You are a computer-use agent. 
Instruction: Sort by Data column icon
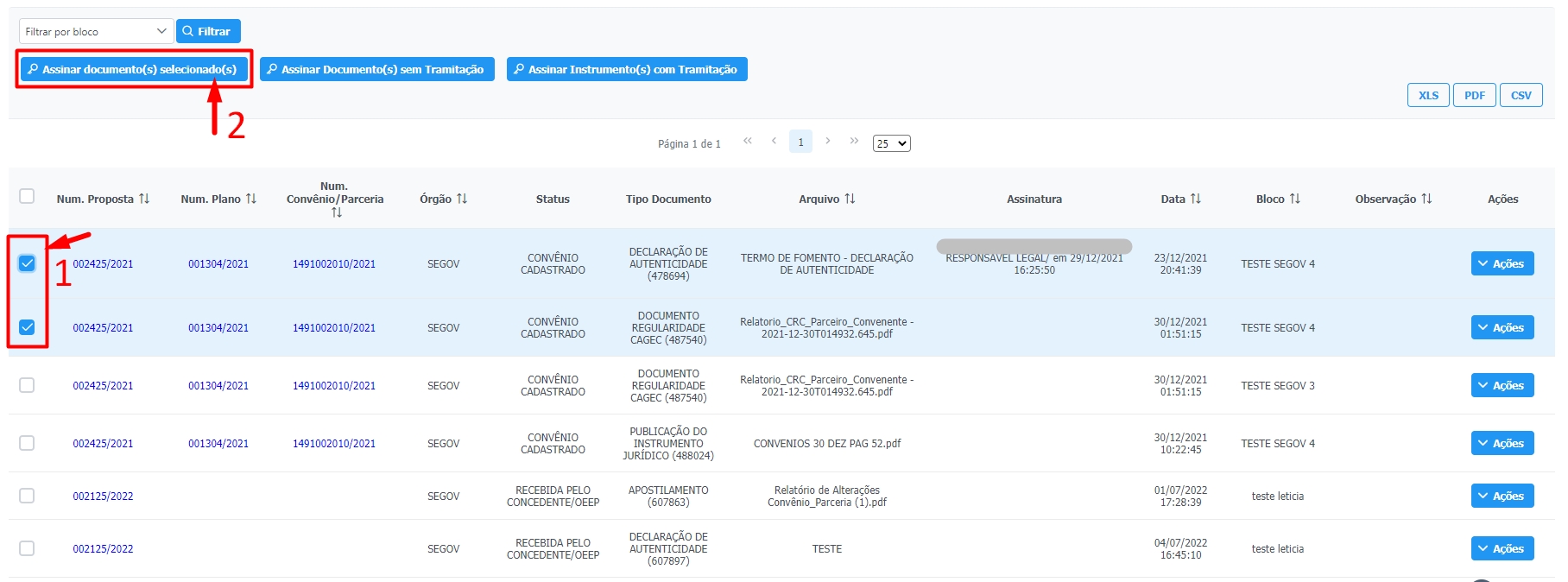pos(1196,199)
